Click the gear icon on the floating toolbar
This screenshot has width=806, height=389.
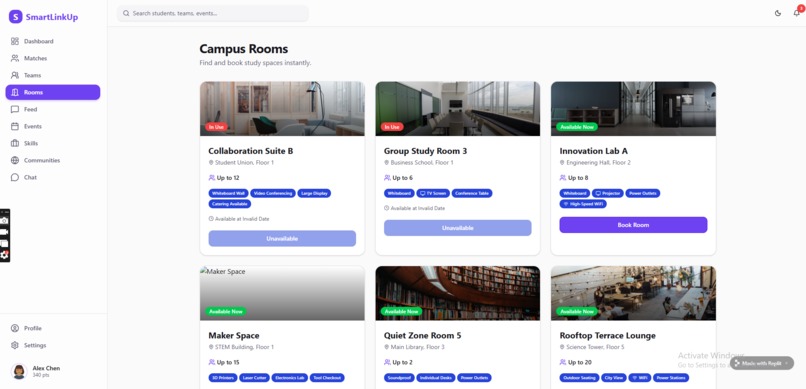4,255
